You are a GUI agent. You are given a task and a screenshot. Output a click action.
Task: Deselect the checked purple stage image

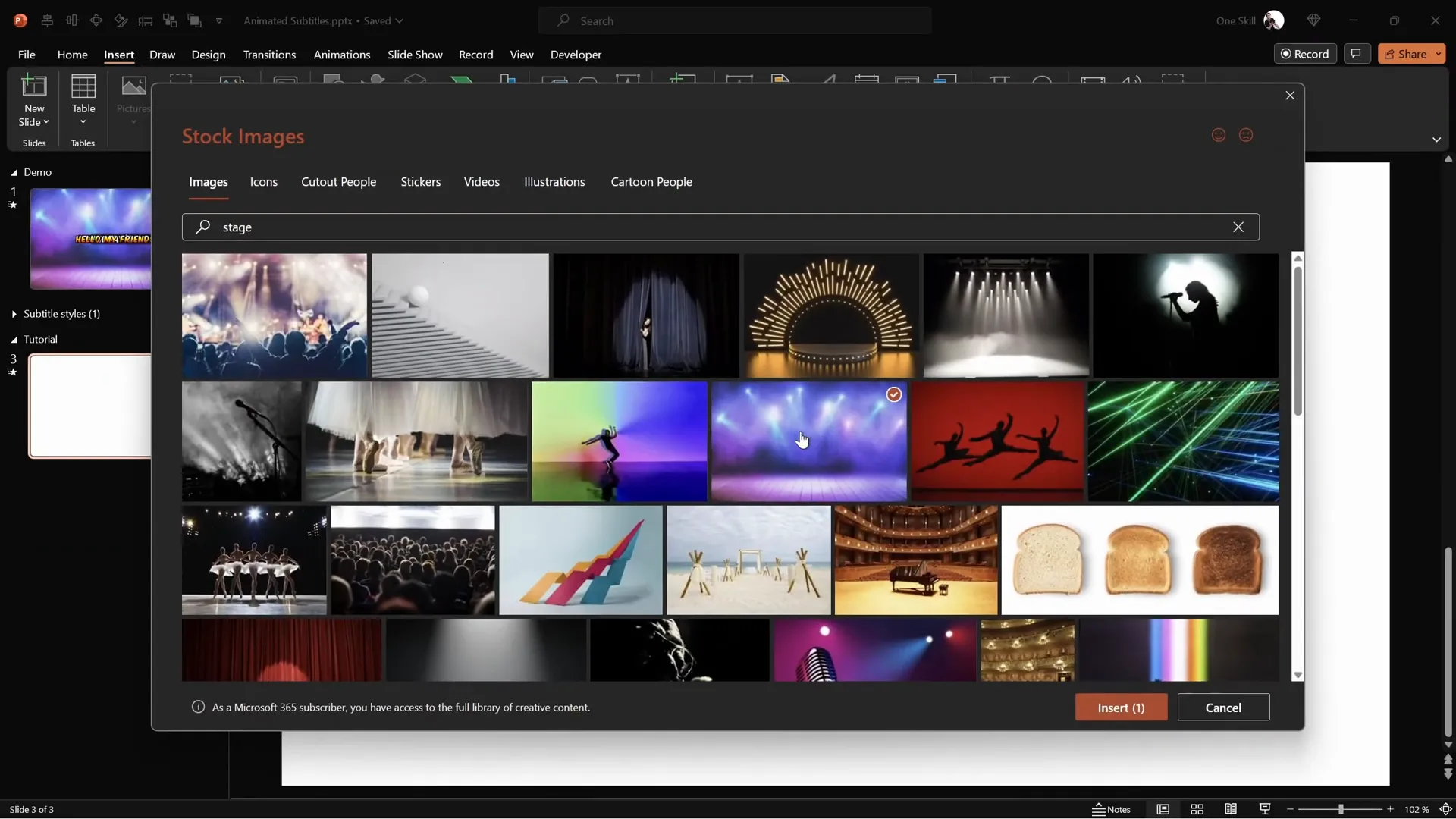pos(894,394)
